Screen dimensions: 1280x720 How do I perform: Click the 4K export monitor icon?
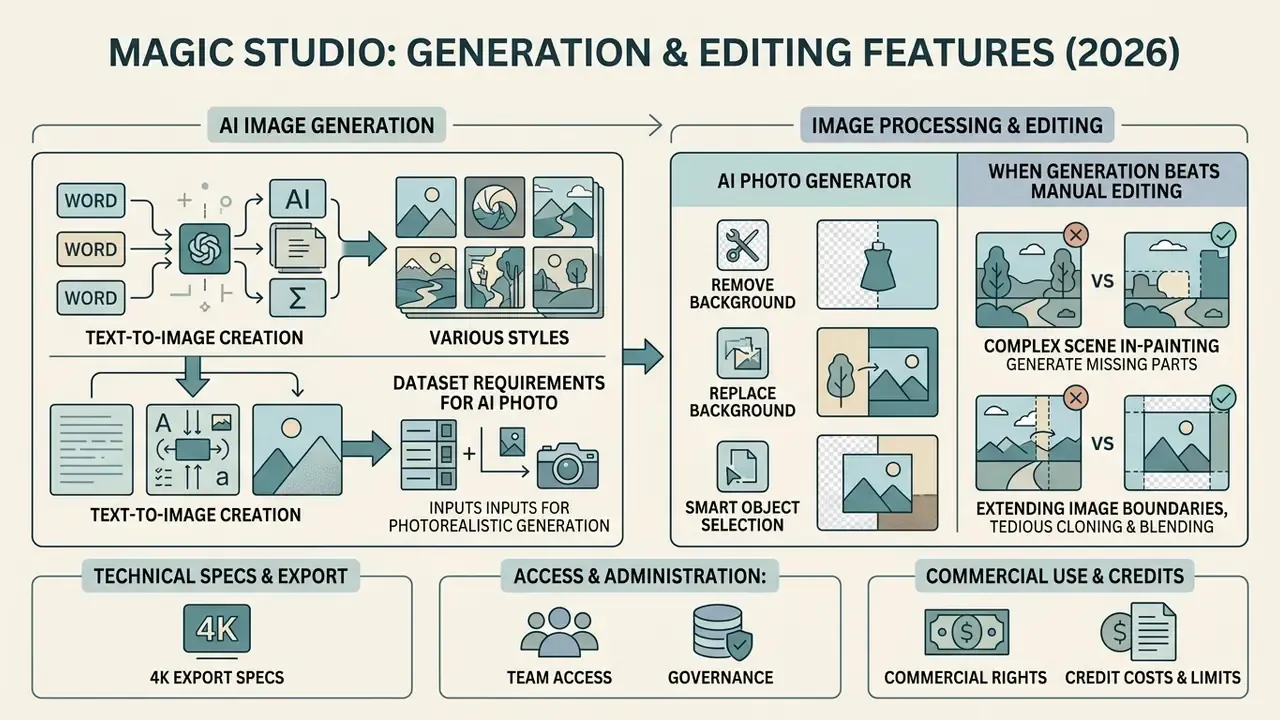point(217,629)
